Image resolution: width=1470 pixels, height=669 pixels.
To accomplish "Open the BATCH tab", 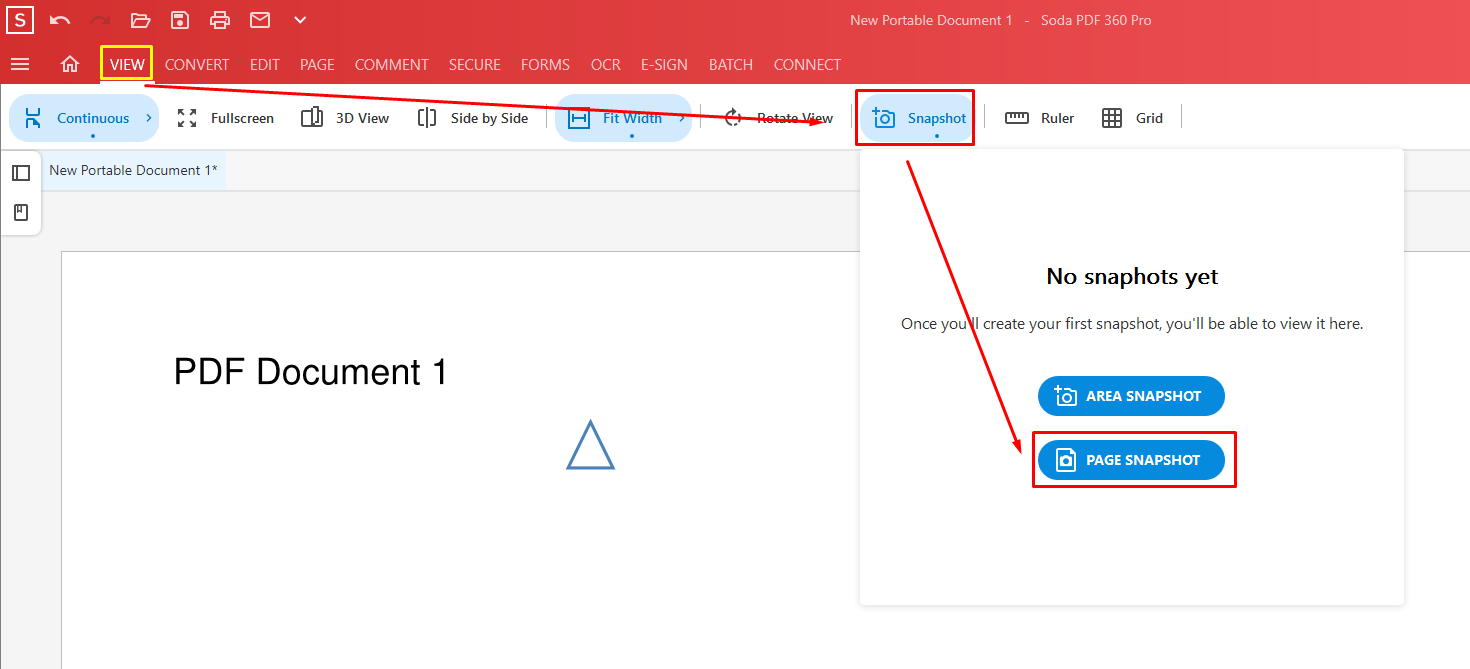I will pos(731,64).
